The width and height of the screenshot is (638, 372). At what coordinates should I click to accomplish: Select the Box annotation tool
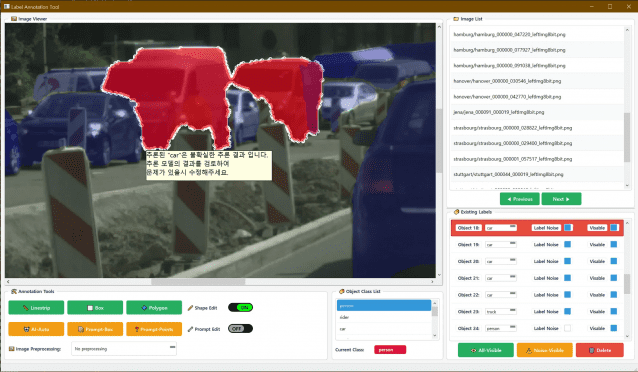coord(95,308)
